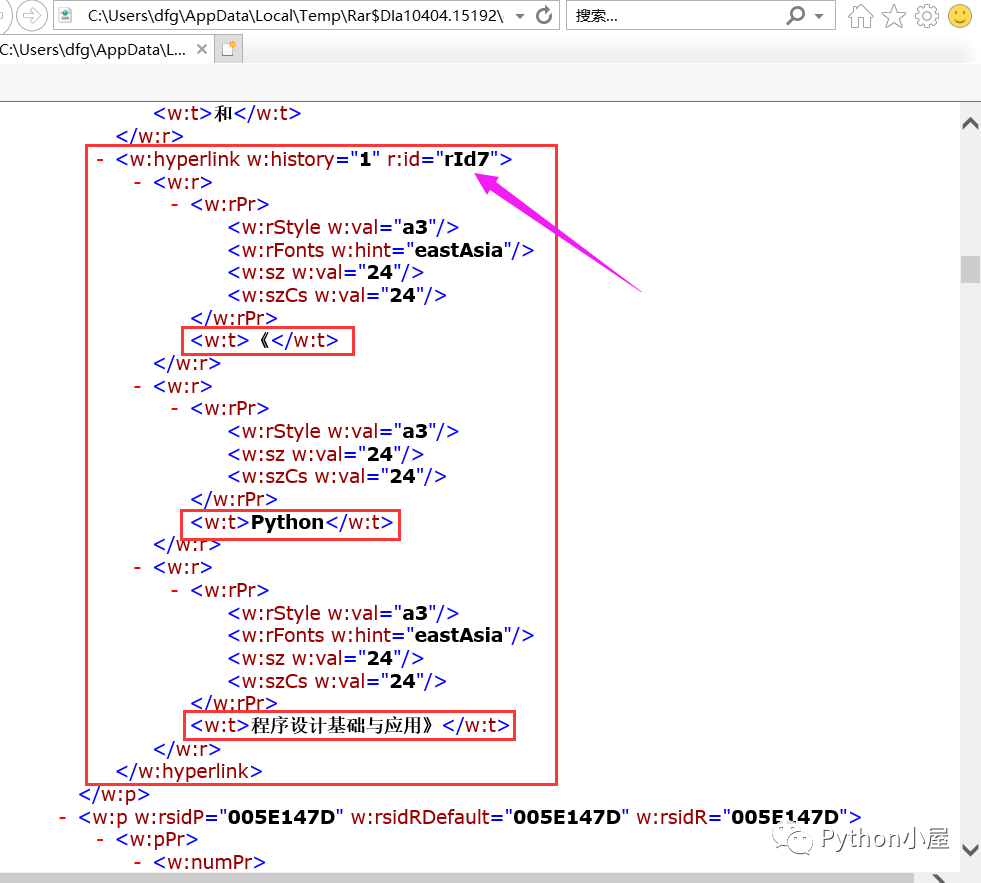Click the w:rsidRDefault="005E147D" attribute
This screenshot has height=883, width=981.
point(490,817)
